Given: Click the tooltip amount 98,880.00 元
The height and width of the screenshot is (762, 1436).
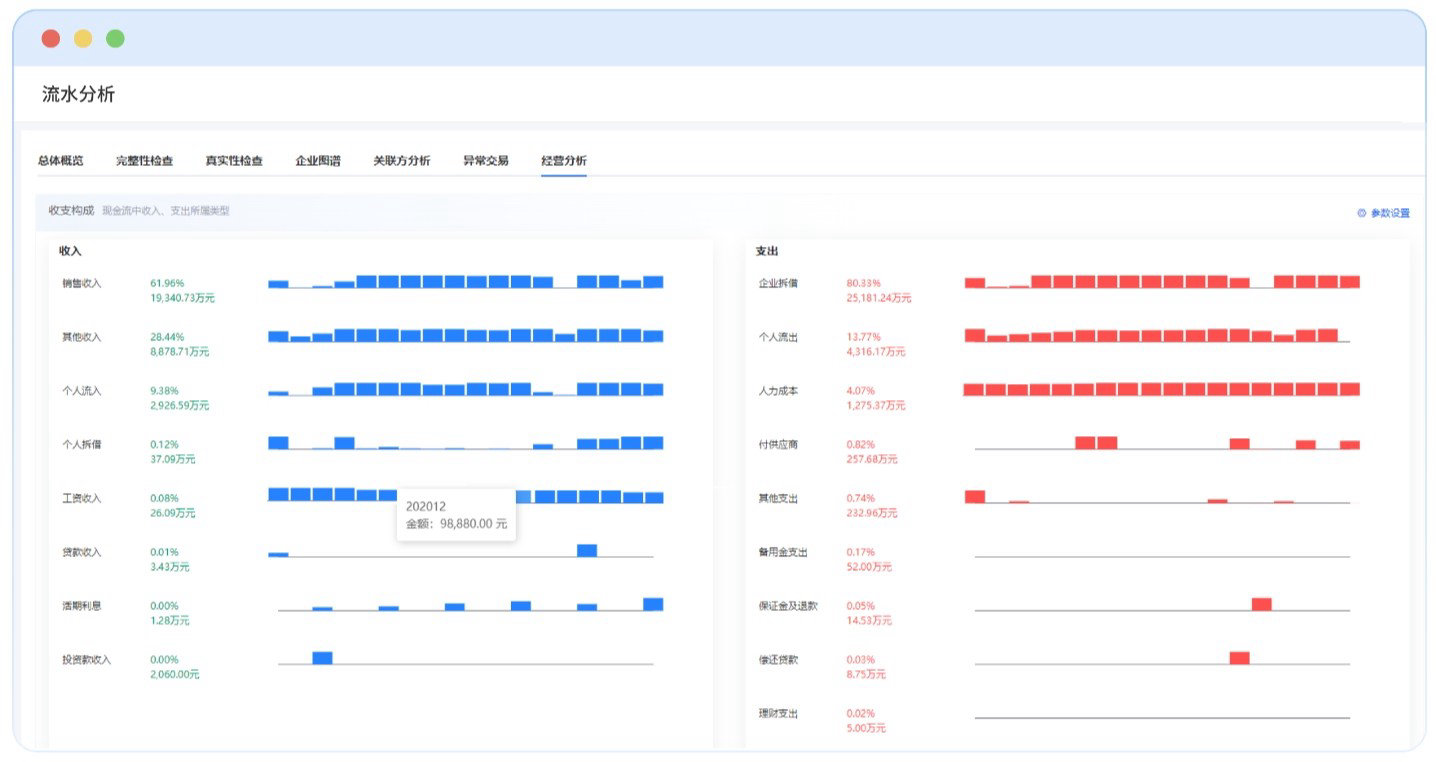Looking at the screenshot, I should [x=457, y=523].
